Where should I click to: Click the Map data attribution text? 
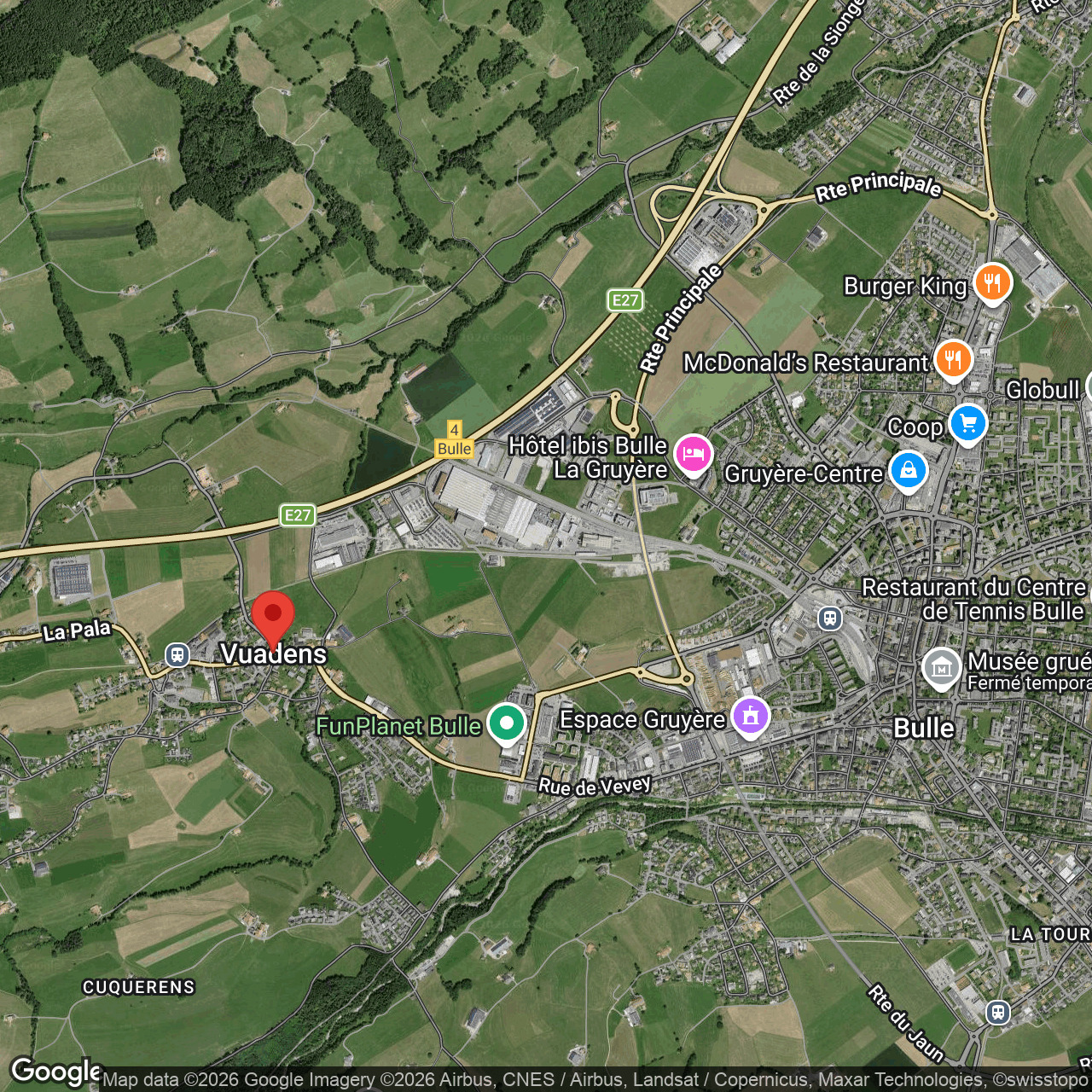pos(595,1080)
